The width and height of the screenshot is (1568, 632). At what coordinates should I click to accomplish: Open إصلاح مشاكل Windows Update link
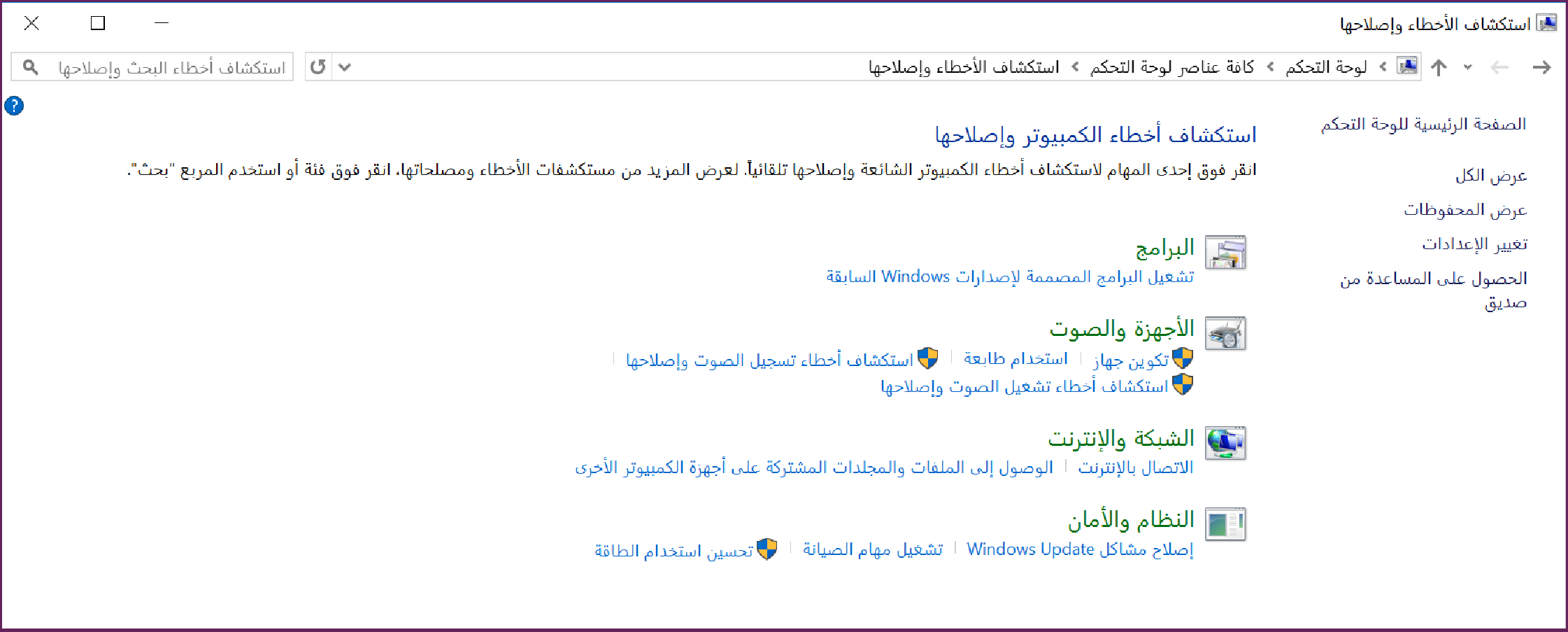(1080, 549)
